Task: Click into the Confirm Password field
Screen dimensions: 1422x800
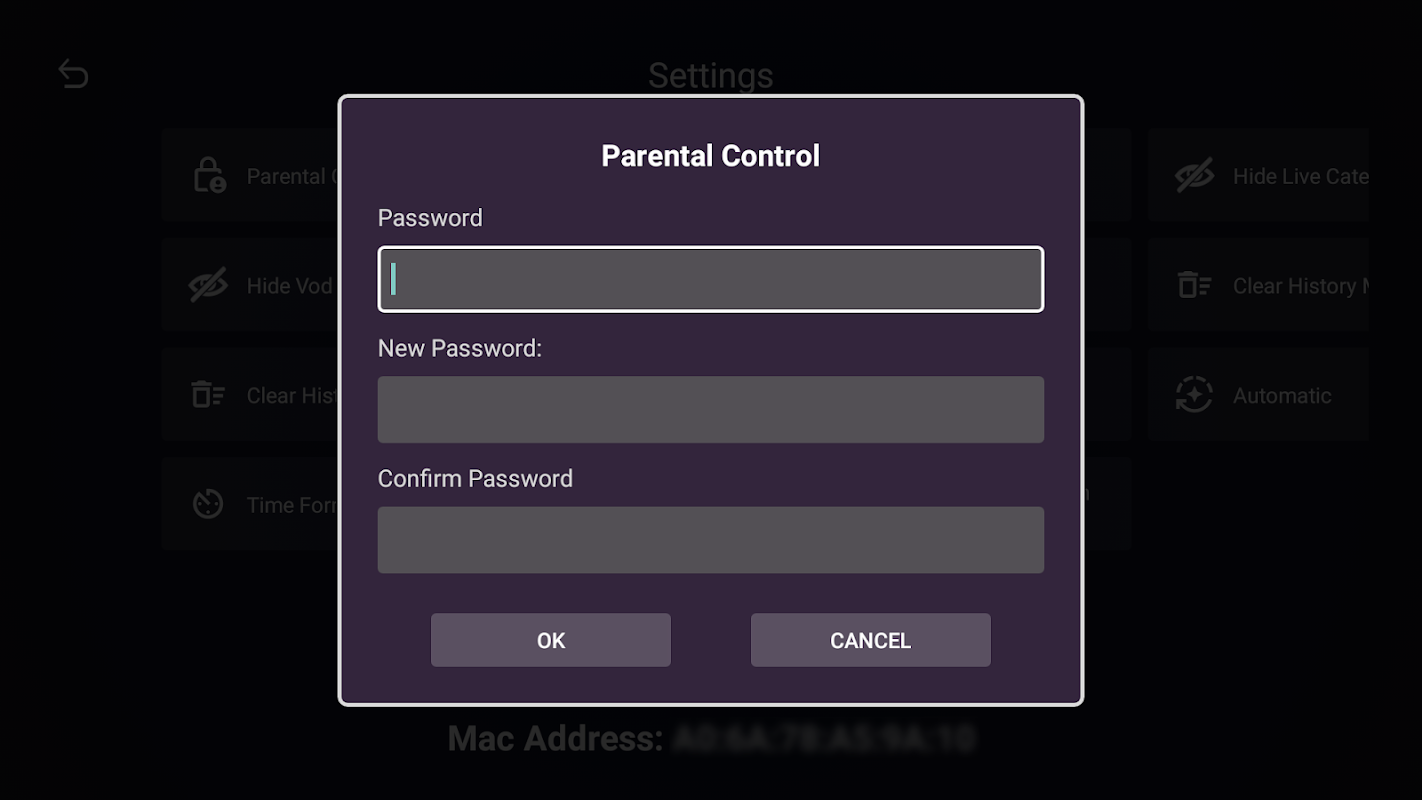Action: (x=711, y=540)
